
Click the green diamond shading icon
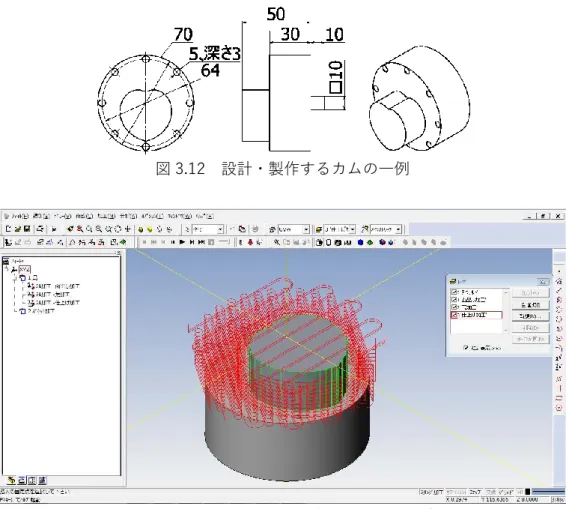[x=369, y=242]
